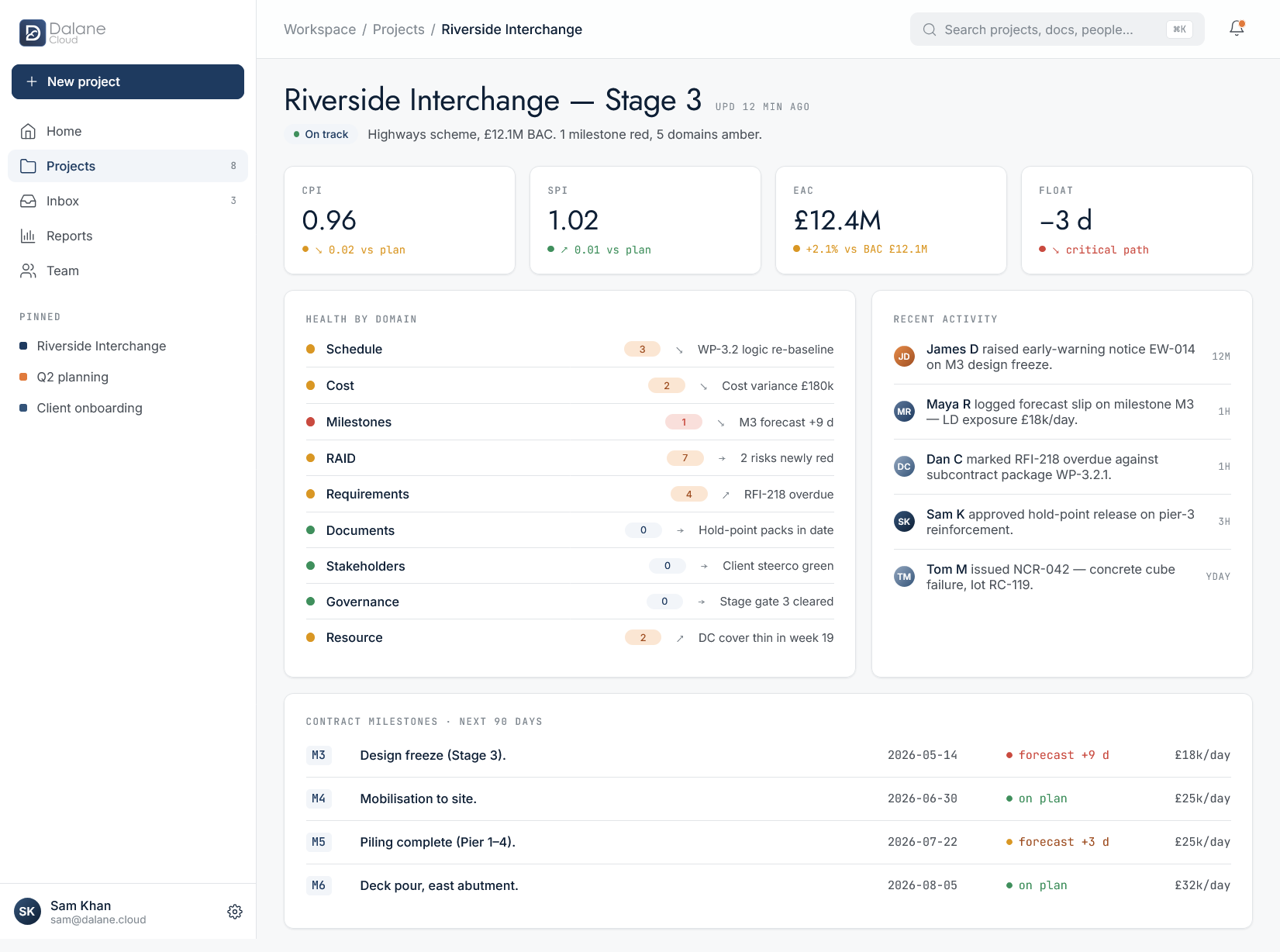This screenshot has height=952, width=1280.
Task: Open the CPI 0.96 card
Action: [399, 220]
